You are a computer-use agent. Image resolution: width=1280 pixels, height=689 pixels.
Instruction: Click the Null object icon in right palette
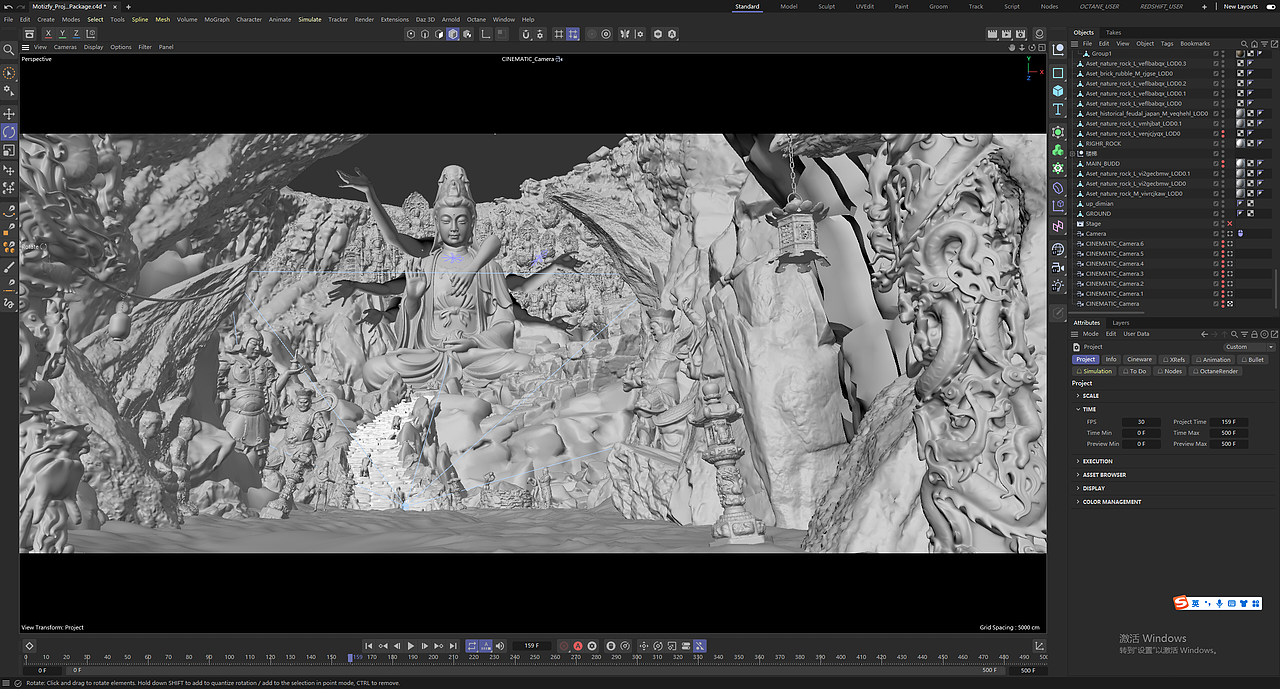[1058, 50]
